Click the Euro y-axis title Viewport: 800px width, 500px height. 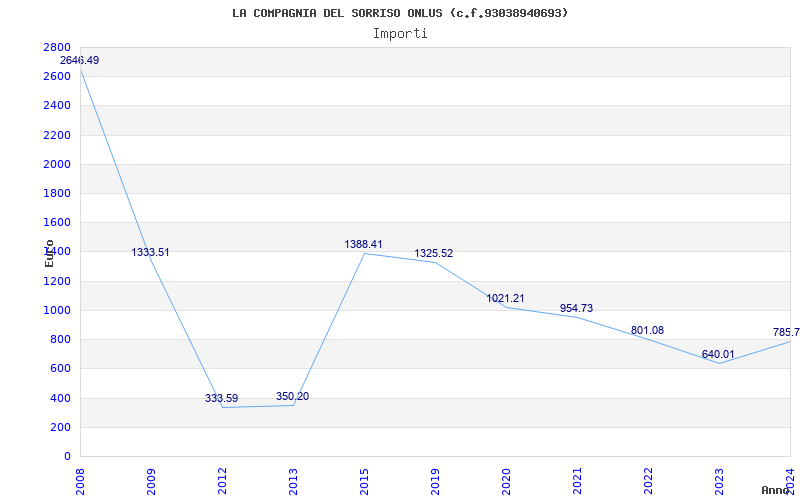click(49, 254)
